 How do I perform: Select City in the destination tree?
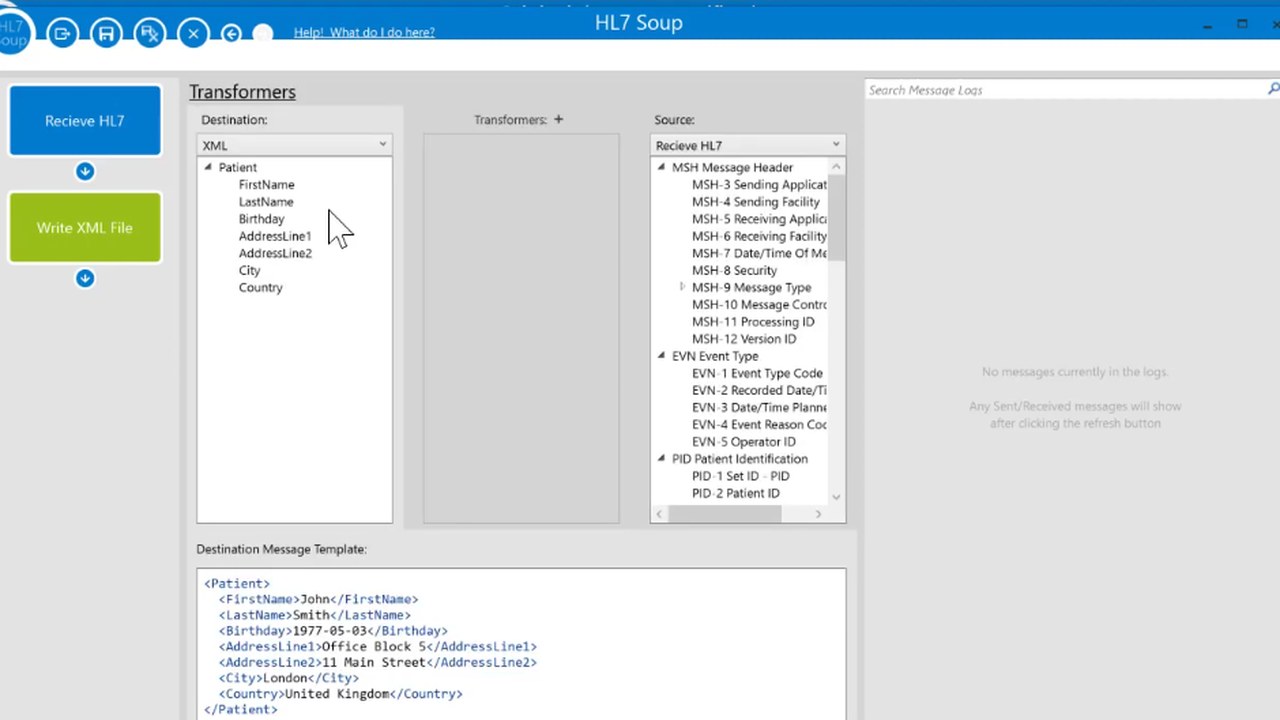pos(249,270)
